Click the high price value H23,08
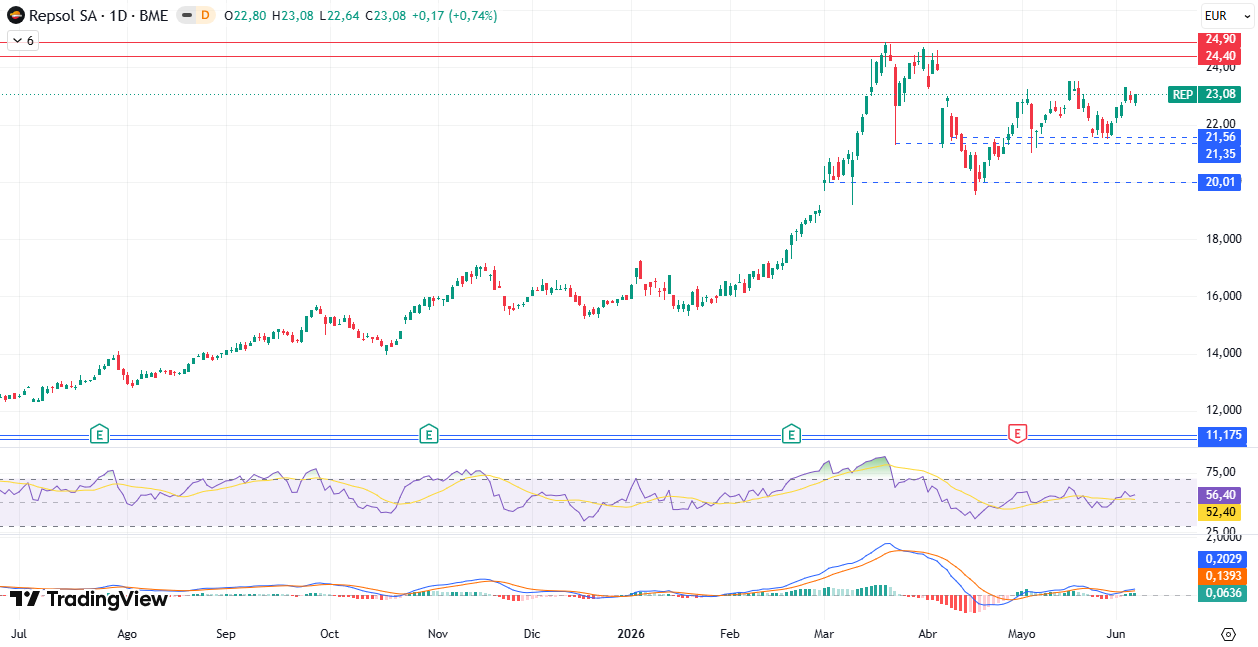 coord(293,16)
